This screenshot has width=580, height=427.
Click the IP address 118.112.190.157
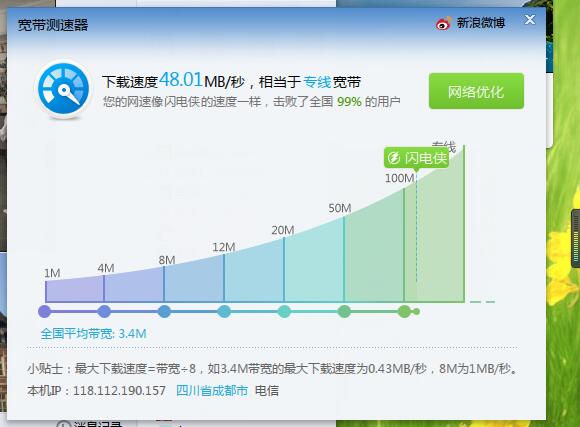[x=119, y=391]
